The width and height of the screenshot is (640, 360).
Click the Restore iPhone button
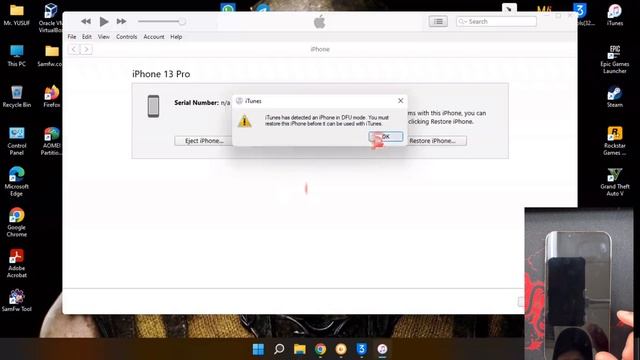433,141
